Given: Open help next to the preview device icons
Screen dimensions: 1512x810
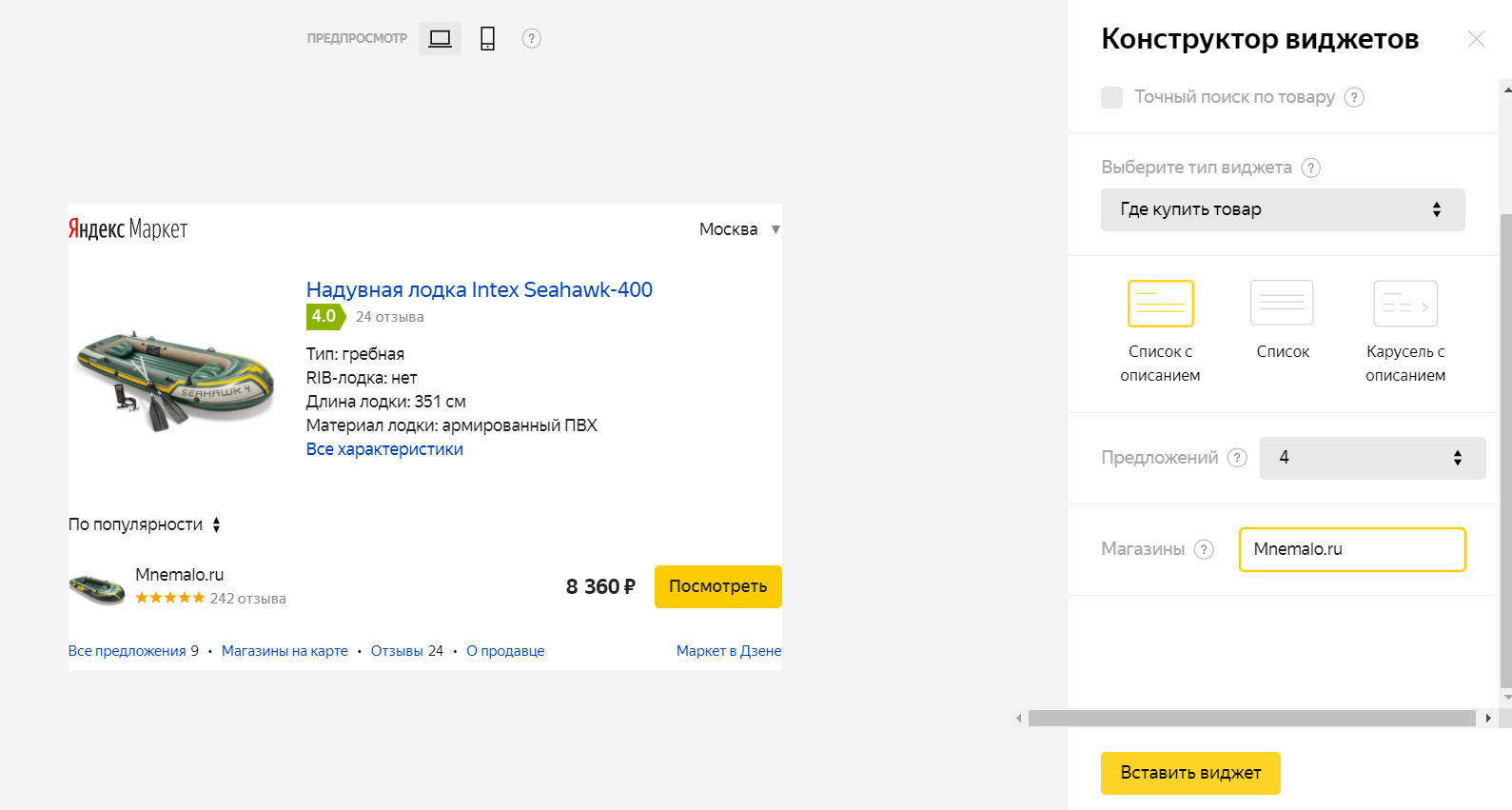Looking at the screenshot, I should (x=532, y=38).
